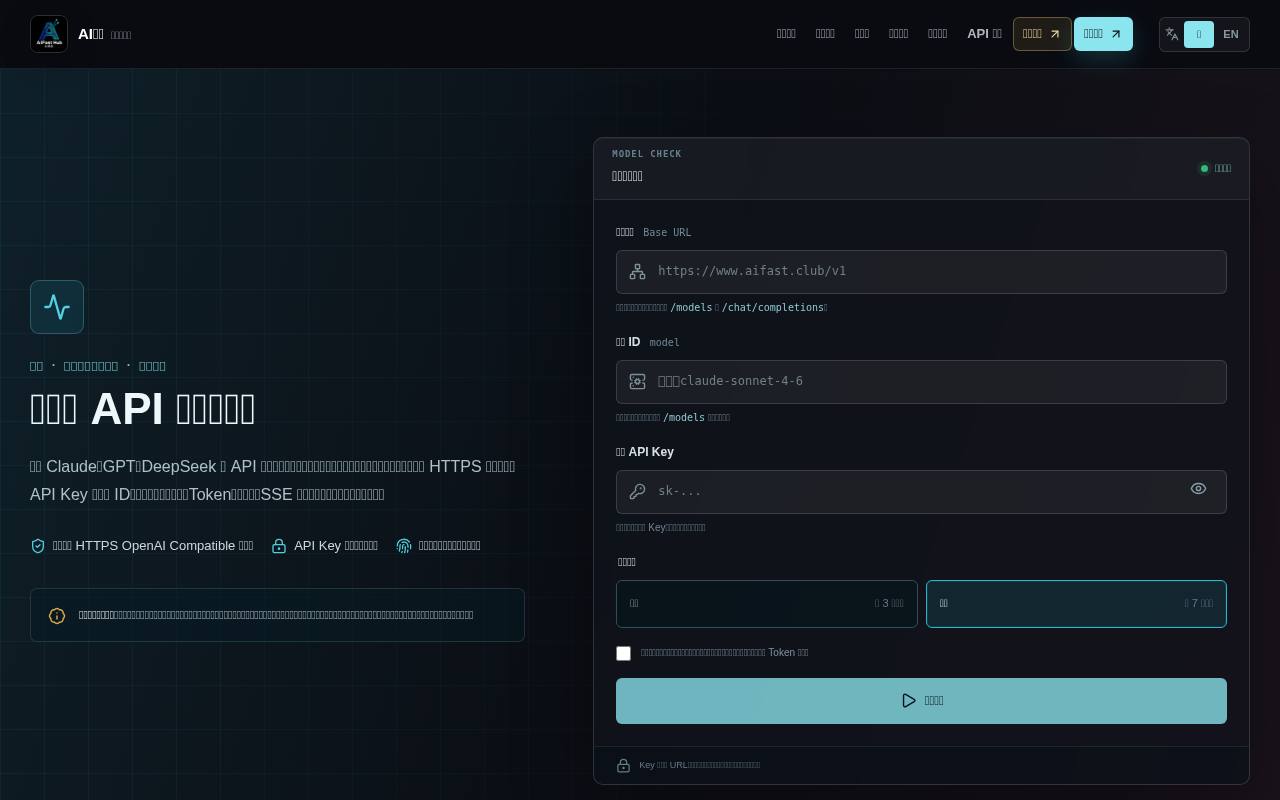Screen dimensions: 1280x800
Task: Click the large run button with play icon
Action: (921, 701)
